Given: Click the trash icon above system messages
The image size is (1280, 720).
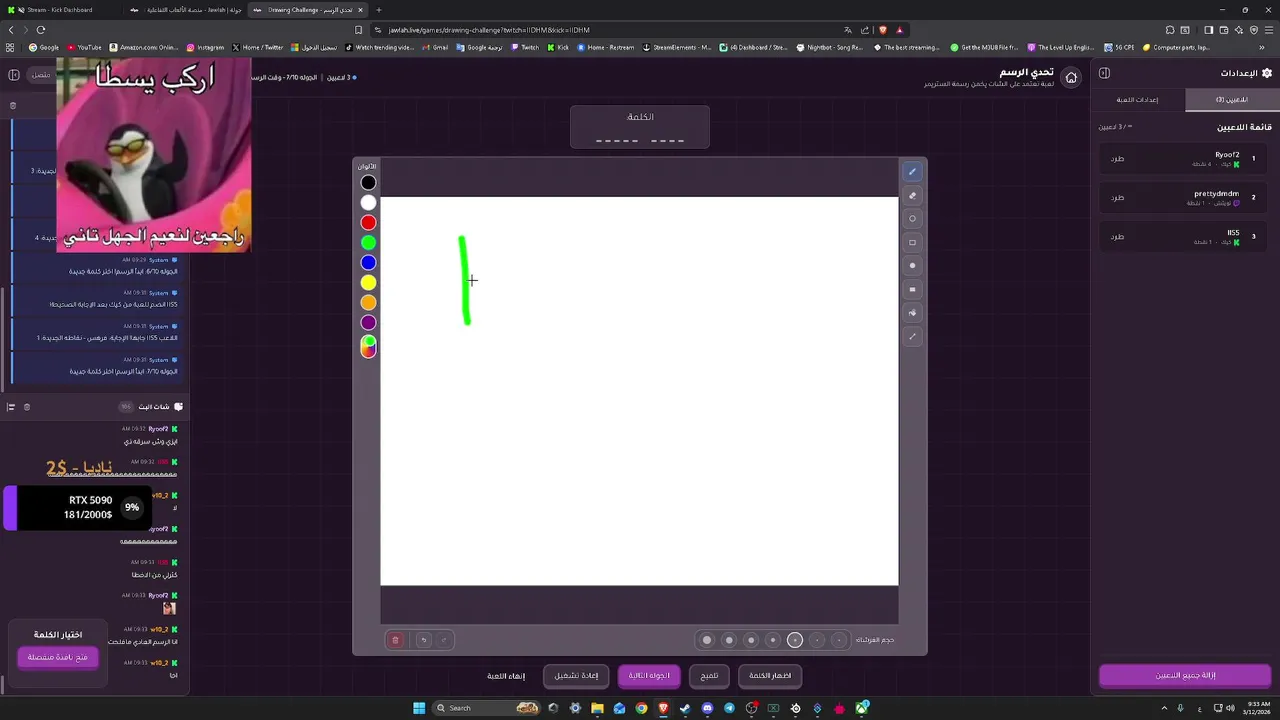Looking at the screenshot, I should [13, 105].
